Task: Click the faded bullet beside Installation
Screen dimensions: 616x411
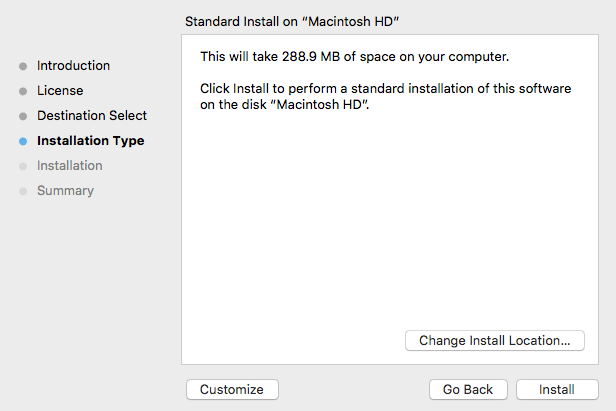Action: click(x=23, y=167)
